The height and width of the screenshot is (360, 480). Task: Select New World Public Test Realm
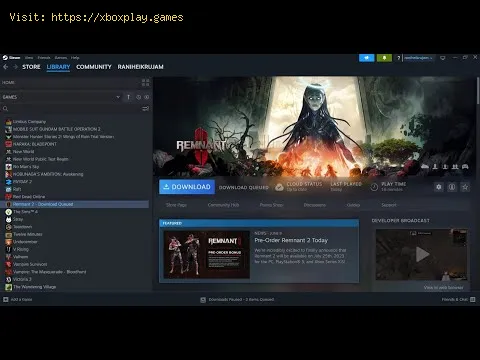pos(40,159)
